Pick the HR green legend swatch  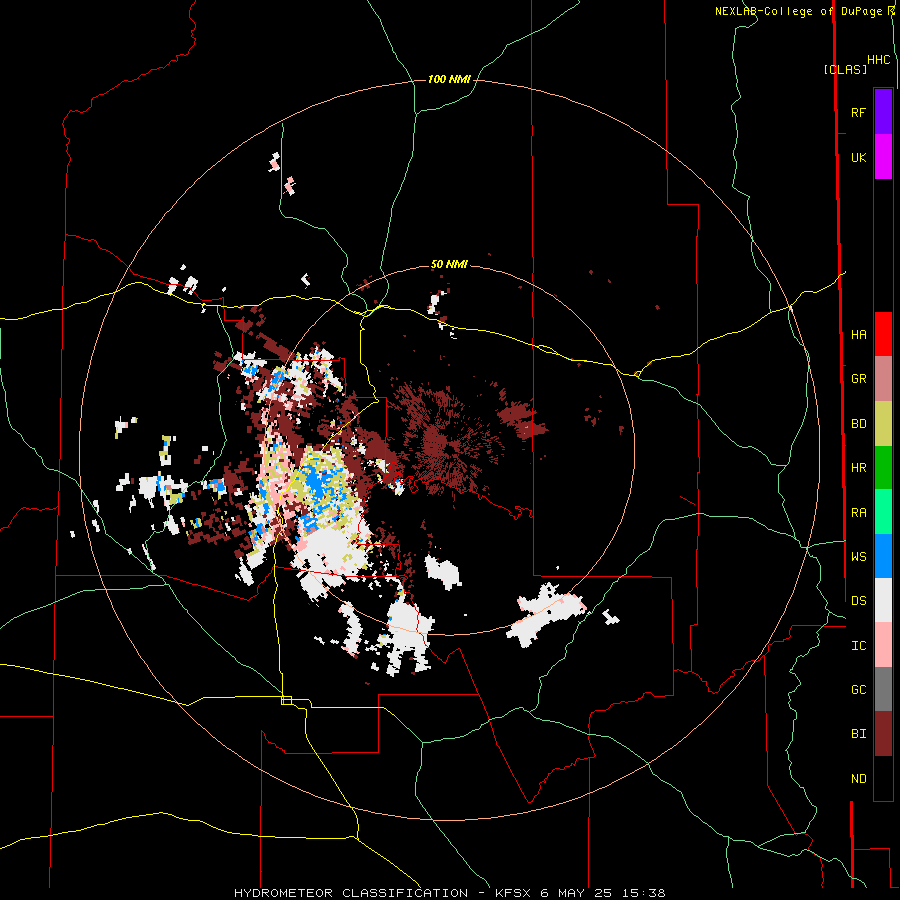[x=883, y=468]
